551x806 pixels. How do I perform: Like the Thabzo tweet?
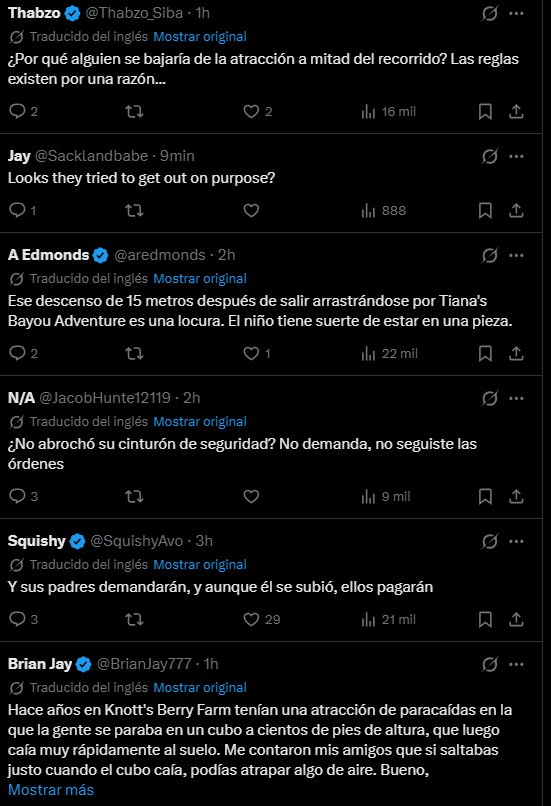[251, 112]
